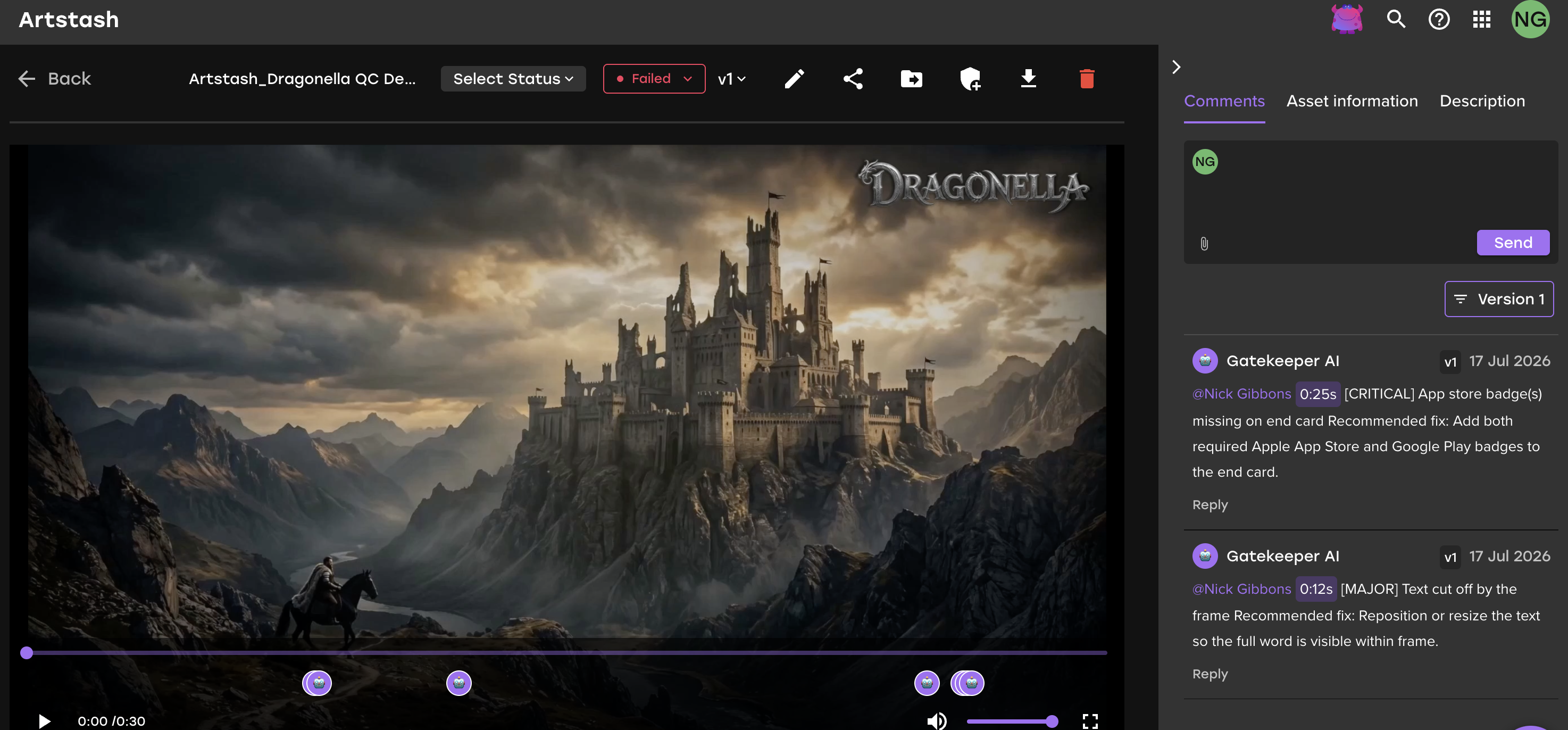Click asset title Artstash_Dragonella QC De...
This screenshot has width=1568, height=730.
click(x=302, y=79)
